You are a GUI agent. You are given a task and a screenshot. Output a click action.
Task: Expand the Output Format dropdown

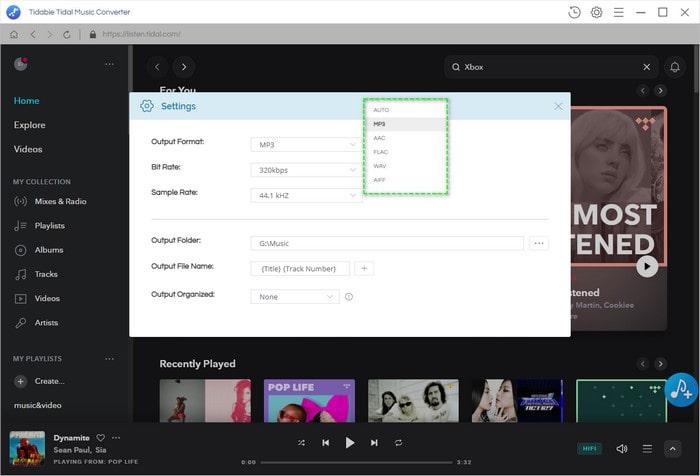pyautogui.click(x=306, y=145)
